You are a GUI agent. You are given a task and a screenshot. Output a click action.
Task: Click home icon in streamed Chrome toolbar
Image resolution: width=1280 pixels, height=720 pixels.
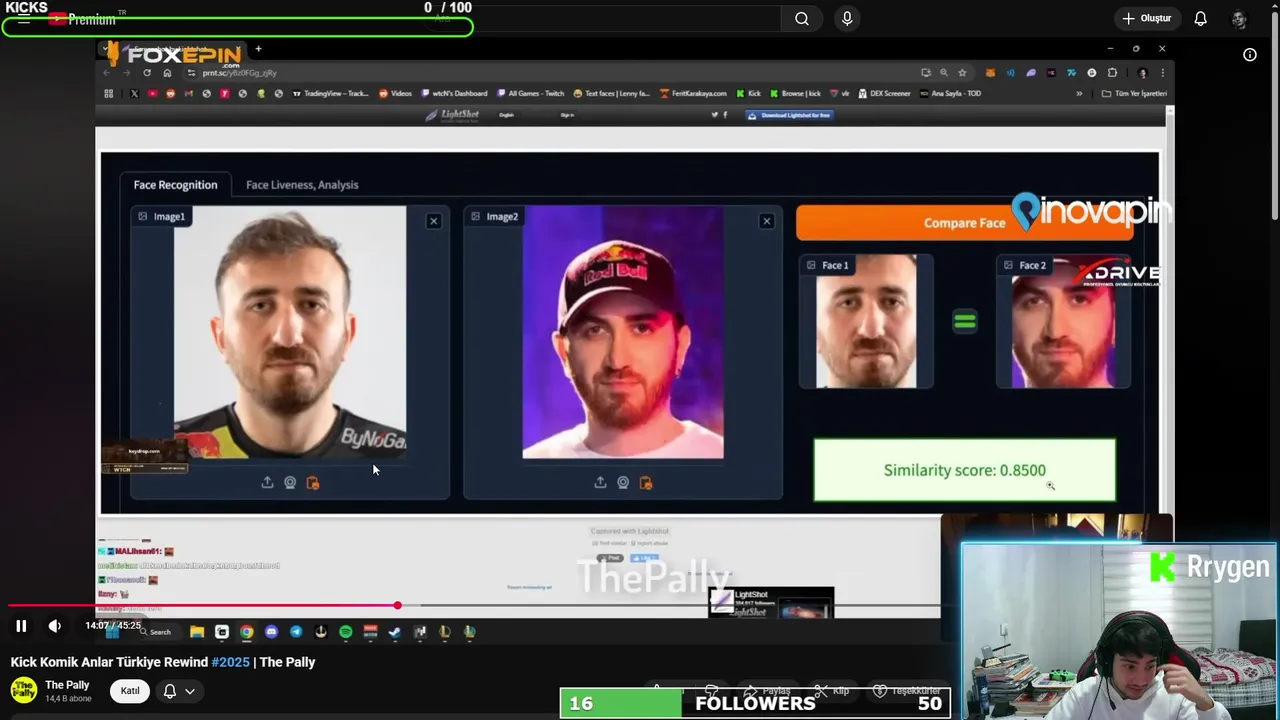167,73
